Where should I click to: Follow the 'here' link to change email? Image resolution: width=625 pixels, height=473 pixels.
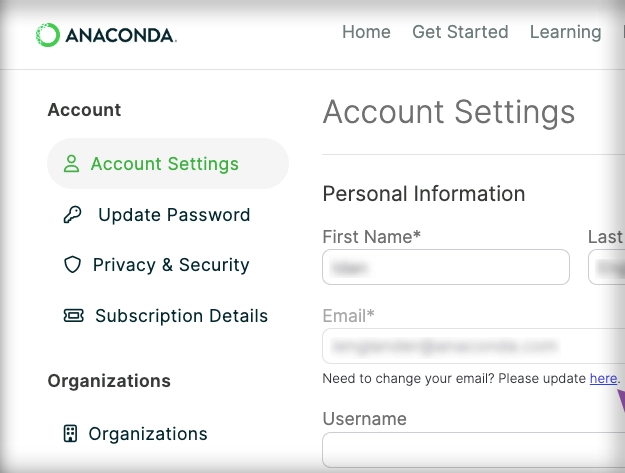pyautogui.click(x=603, y=378)
